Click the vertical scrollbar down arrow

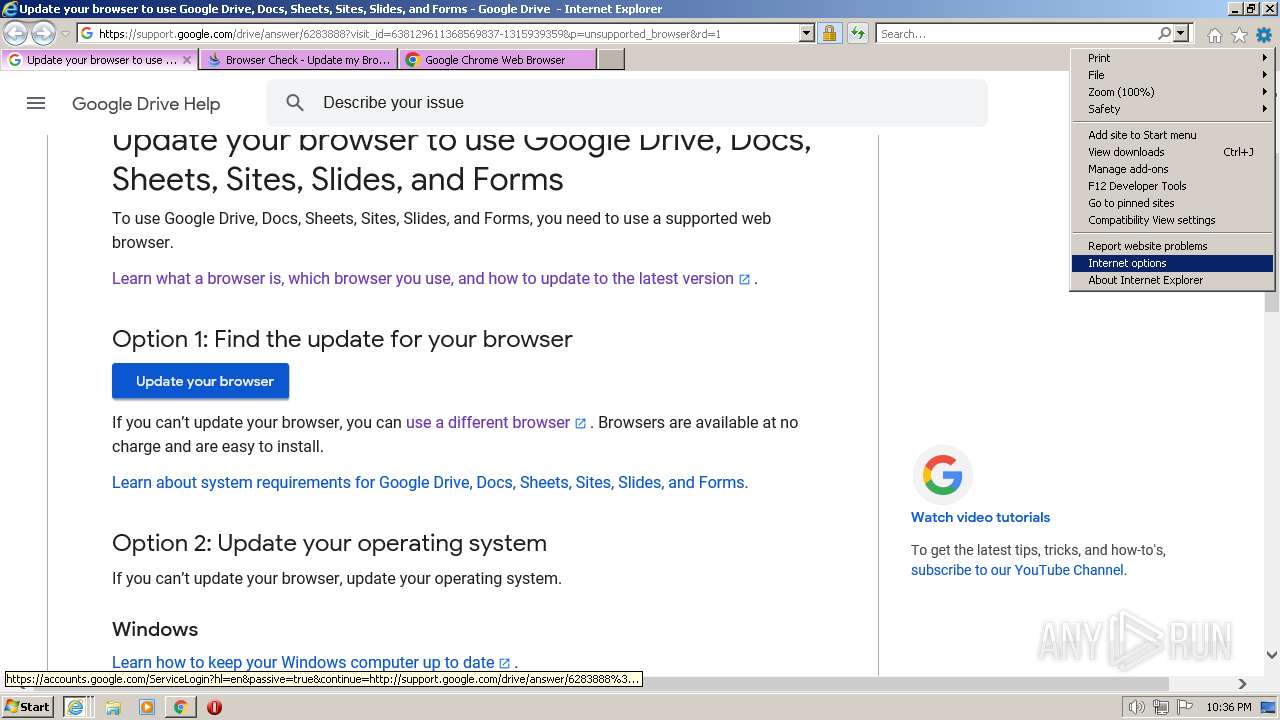[1272, 655]
